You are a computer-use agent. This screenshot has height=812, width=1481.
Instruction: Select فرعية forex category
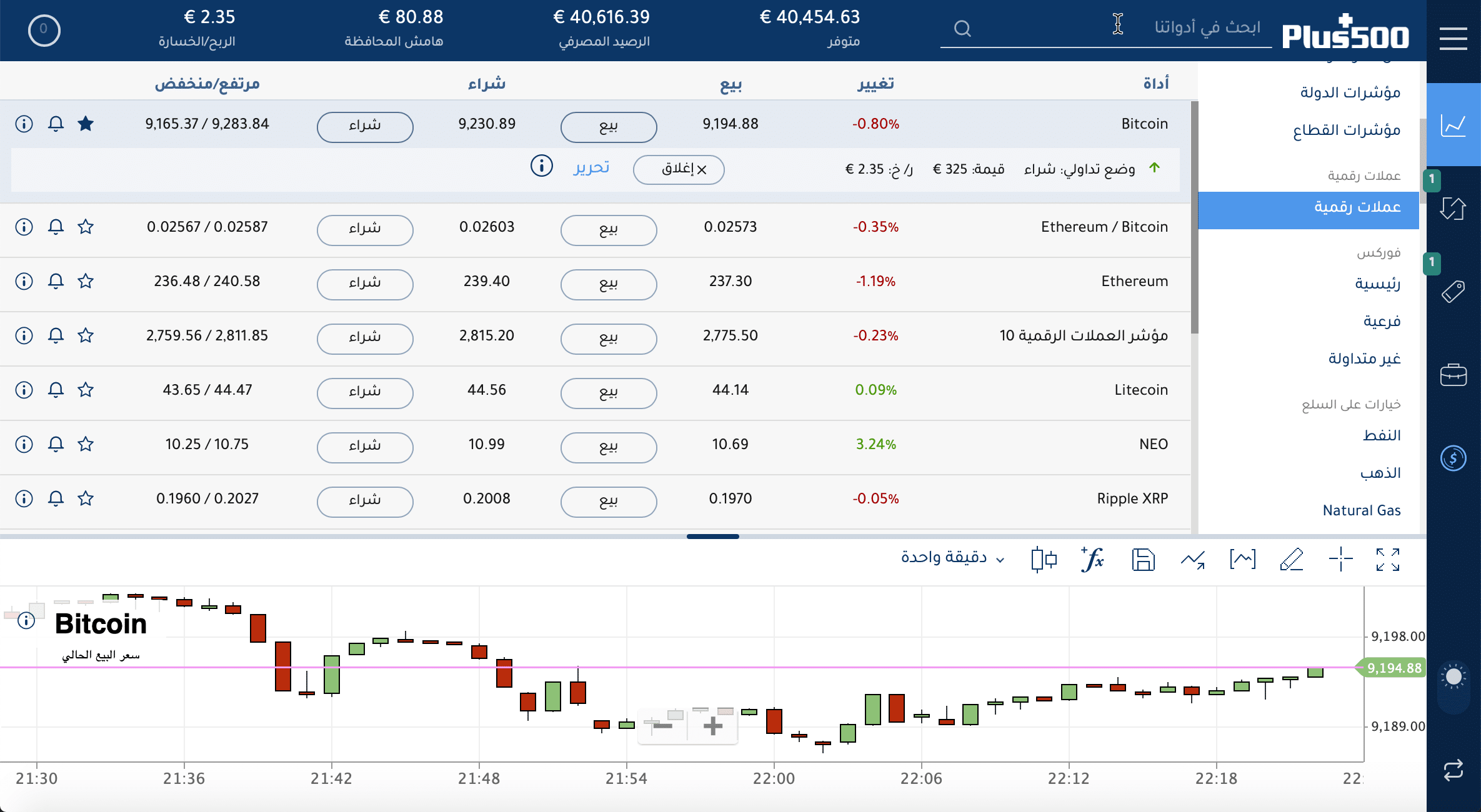tap(1382, 321)
